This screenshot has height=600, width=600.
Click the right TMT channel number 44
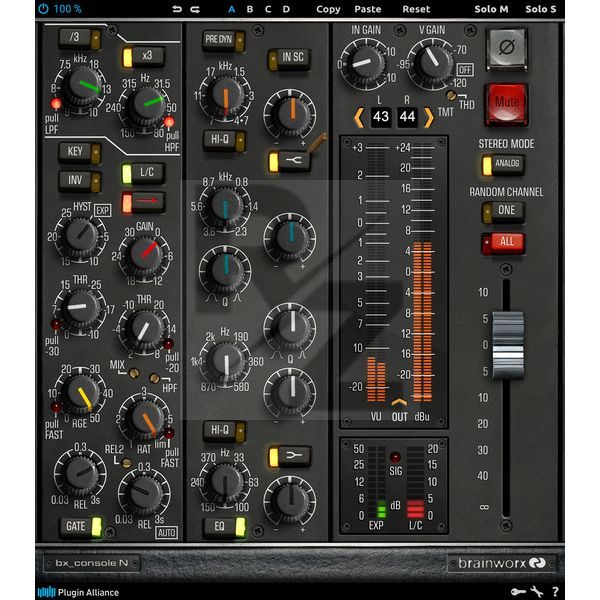tap(407, 117)
